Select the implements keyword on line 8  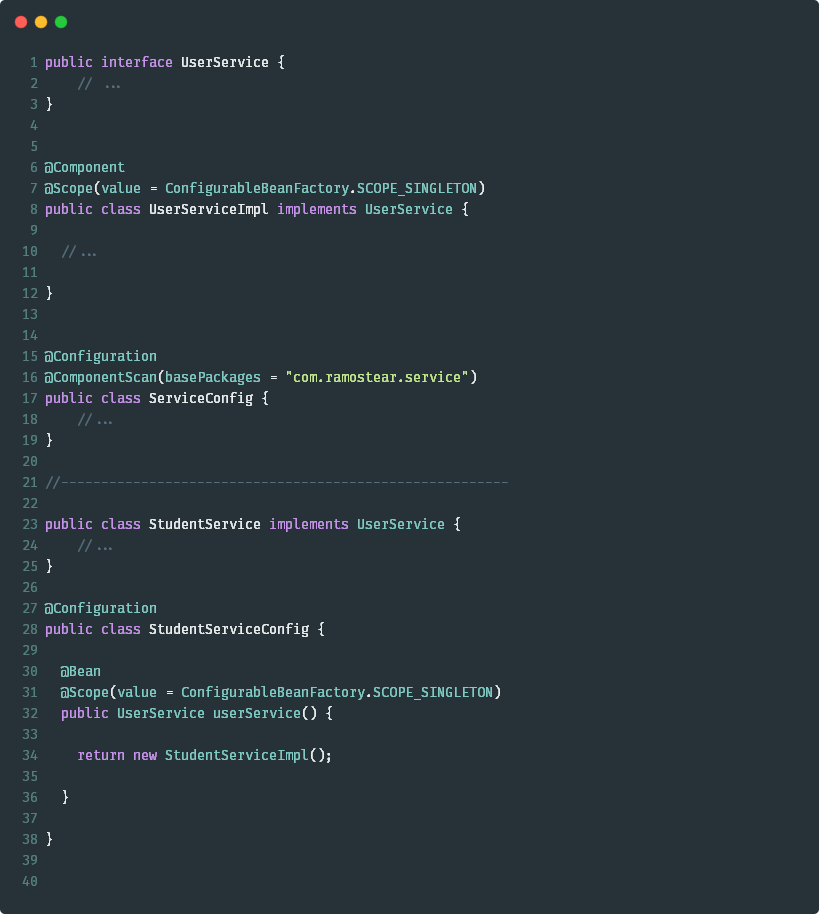[318, 209]
